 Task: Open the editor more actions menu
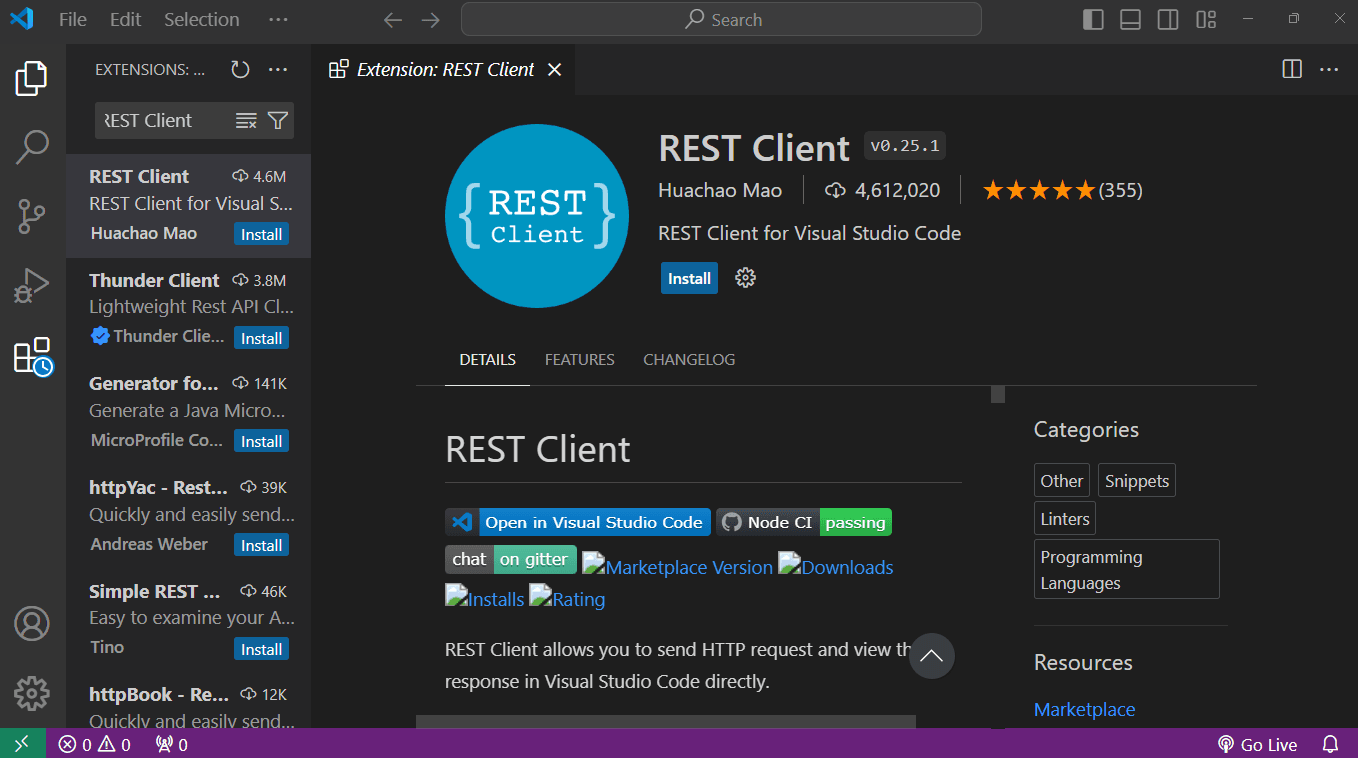tap(1327, 69)
